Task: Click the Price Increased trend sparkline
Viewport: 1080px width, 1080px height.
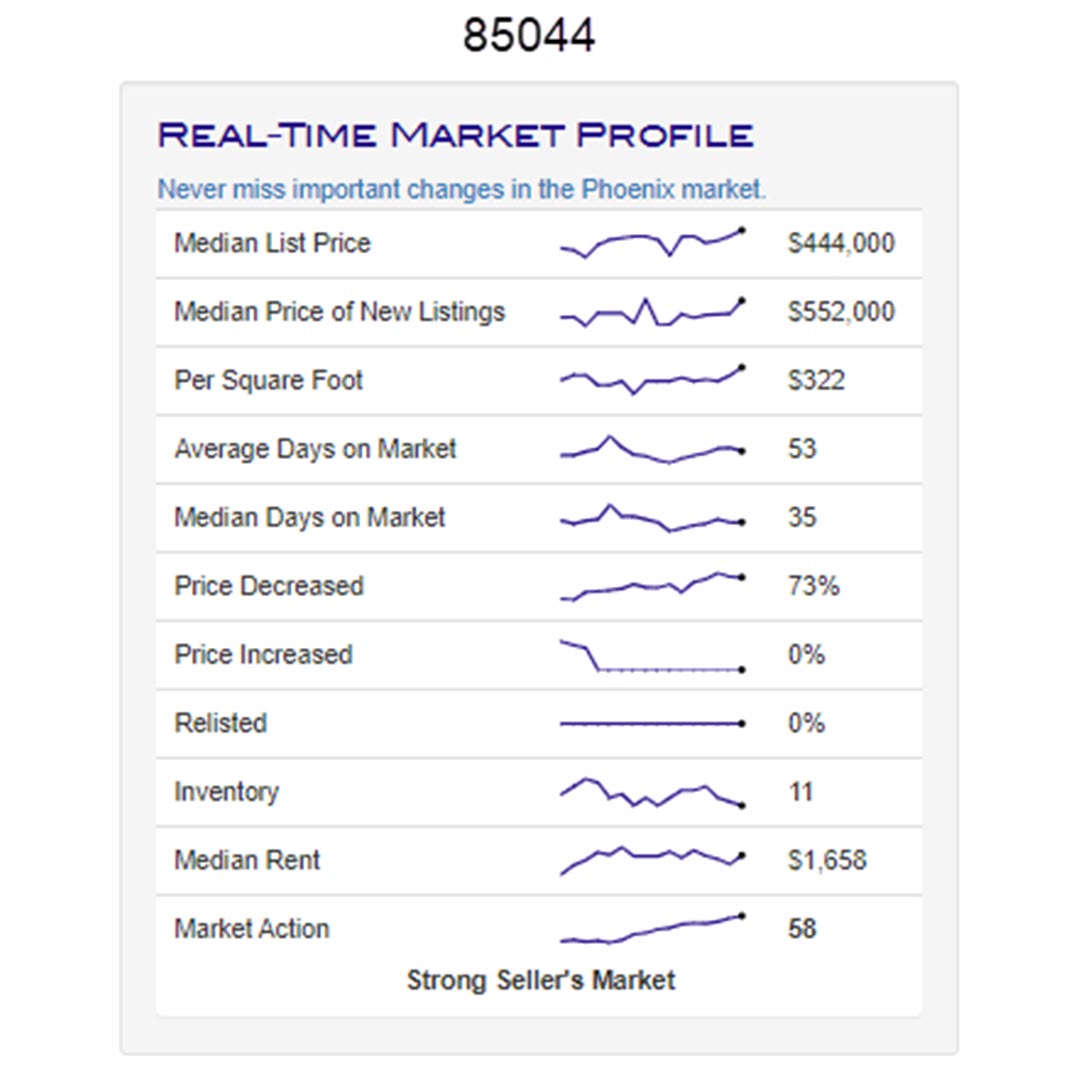Action: tap(652, 656)
